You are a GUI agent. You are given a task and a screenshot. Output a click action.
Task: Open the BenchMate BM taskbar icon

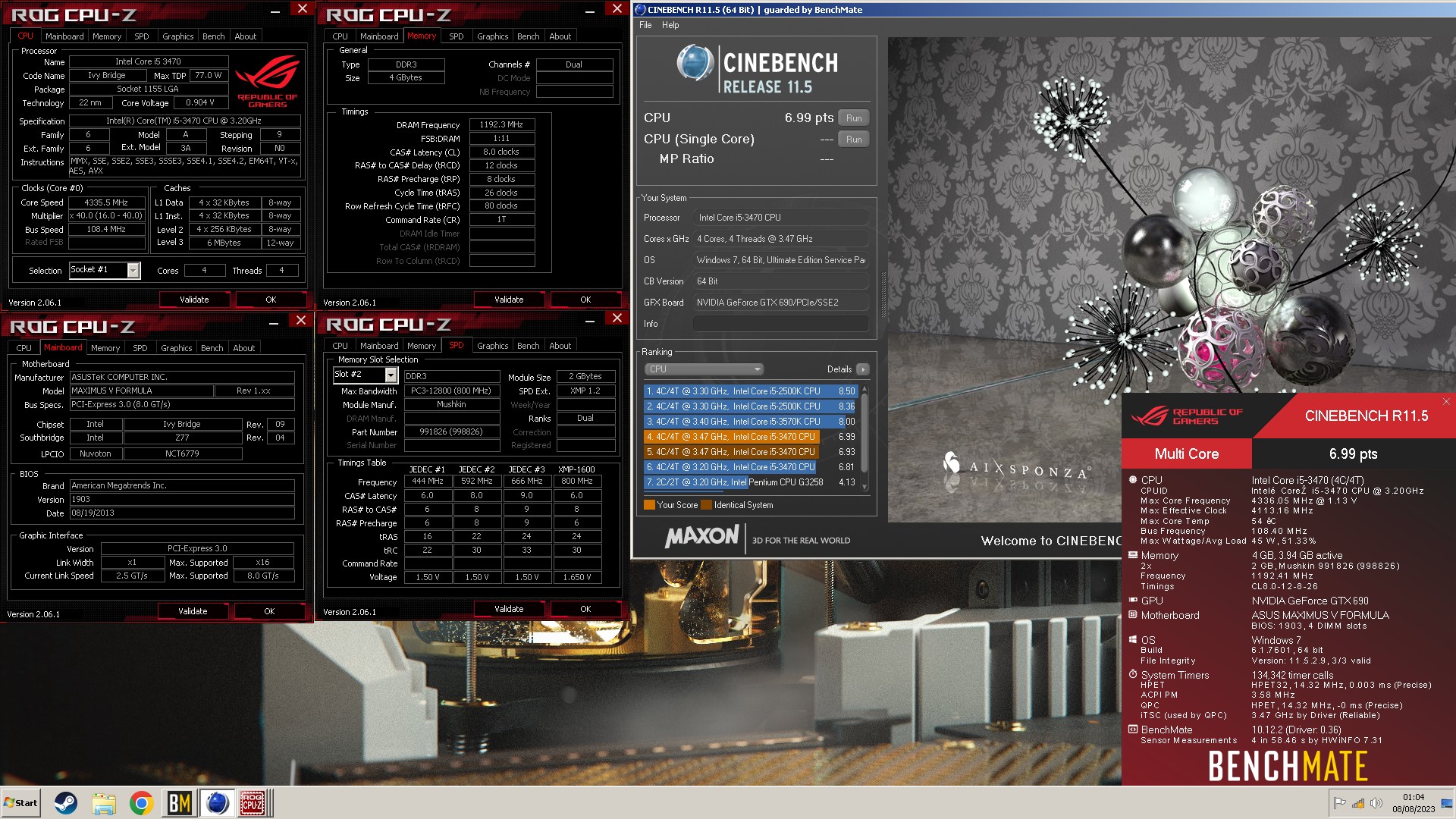(x=179, y=803)
